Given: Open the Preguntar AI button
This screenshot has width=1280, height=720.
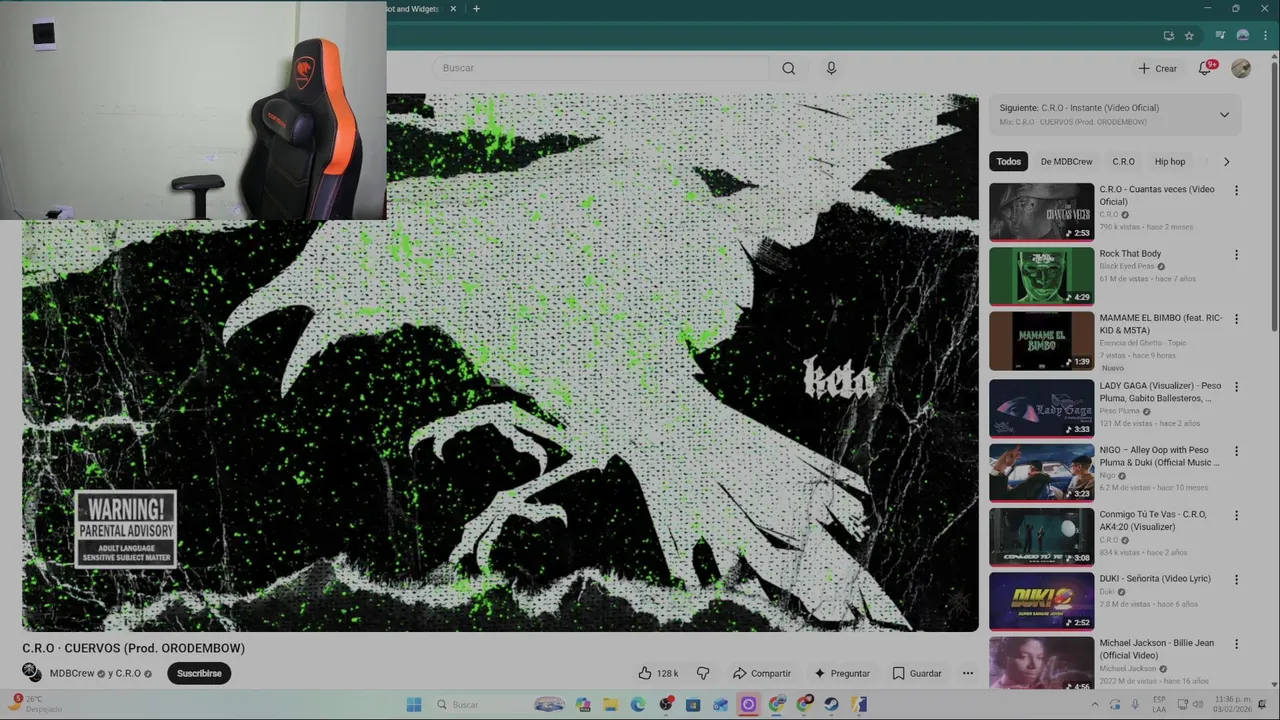Looking at the screenshot, I should (x=842, y=673).
